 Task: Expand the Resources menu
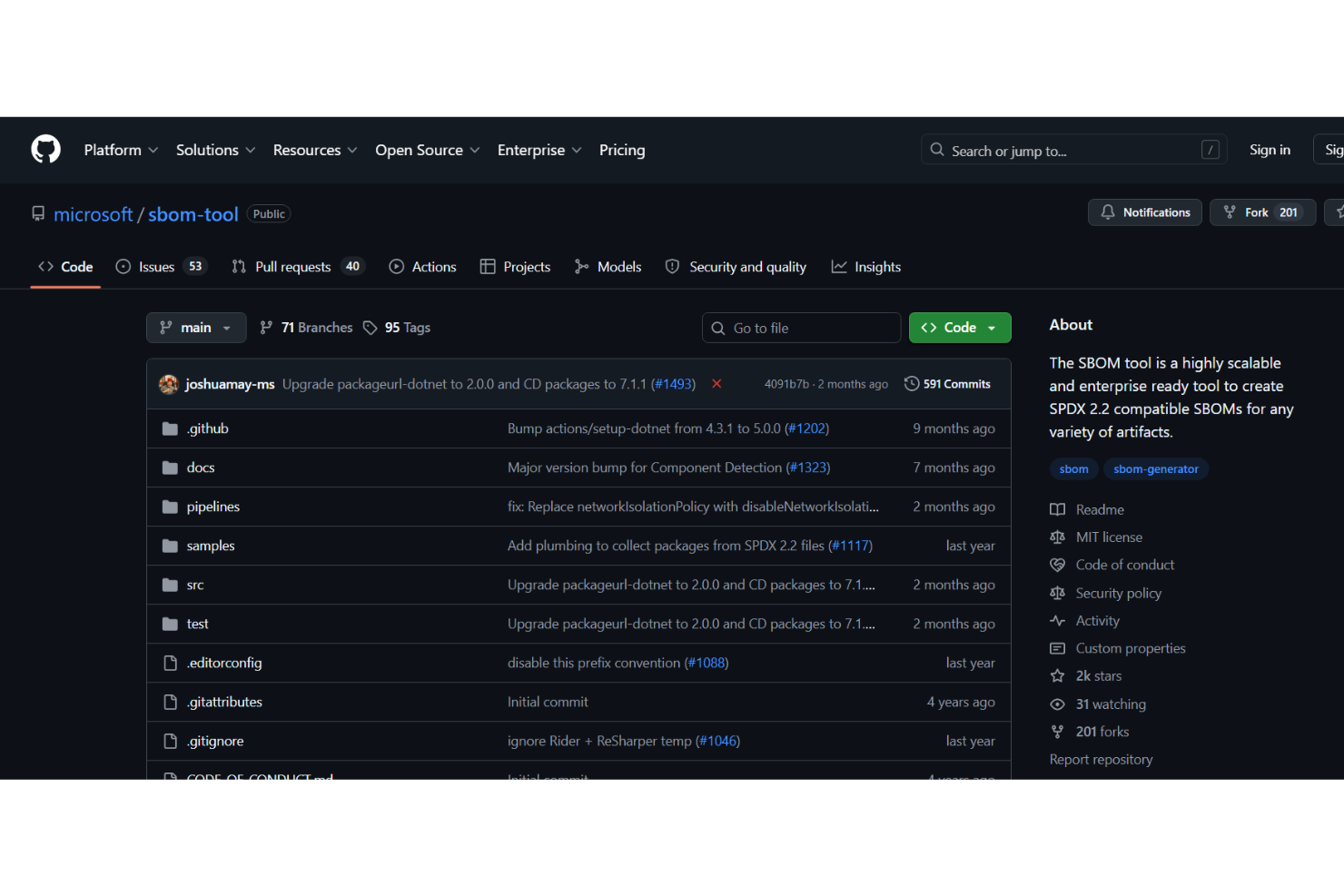(315, 150)
